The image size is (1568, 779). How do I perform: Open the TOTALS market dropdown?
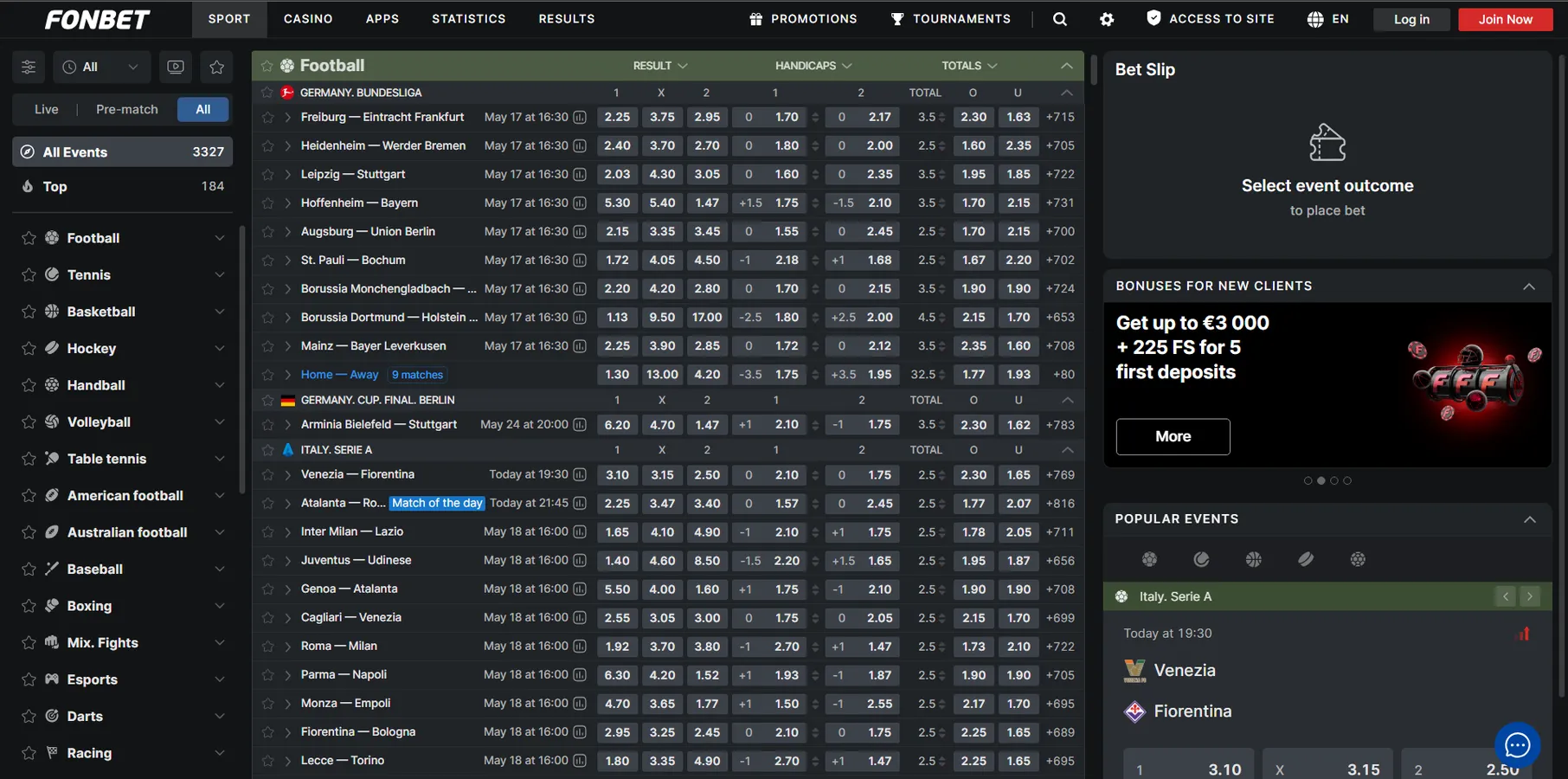point(969,66)
